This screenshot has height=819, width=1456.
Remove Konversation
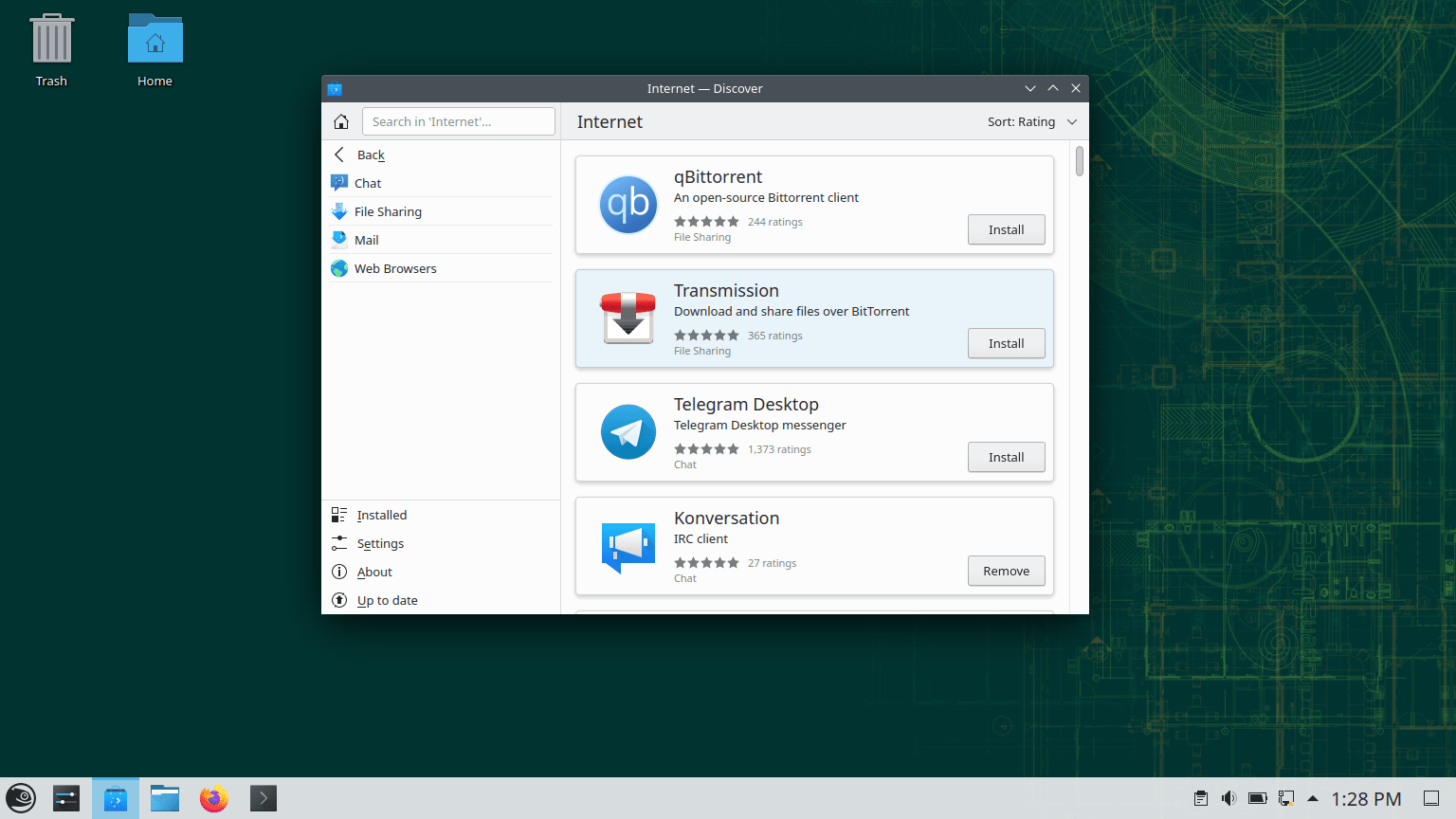(x=1006, y=571)
